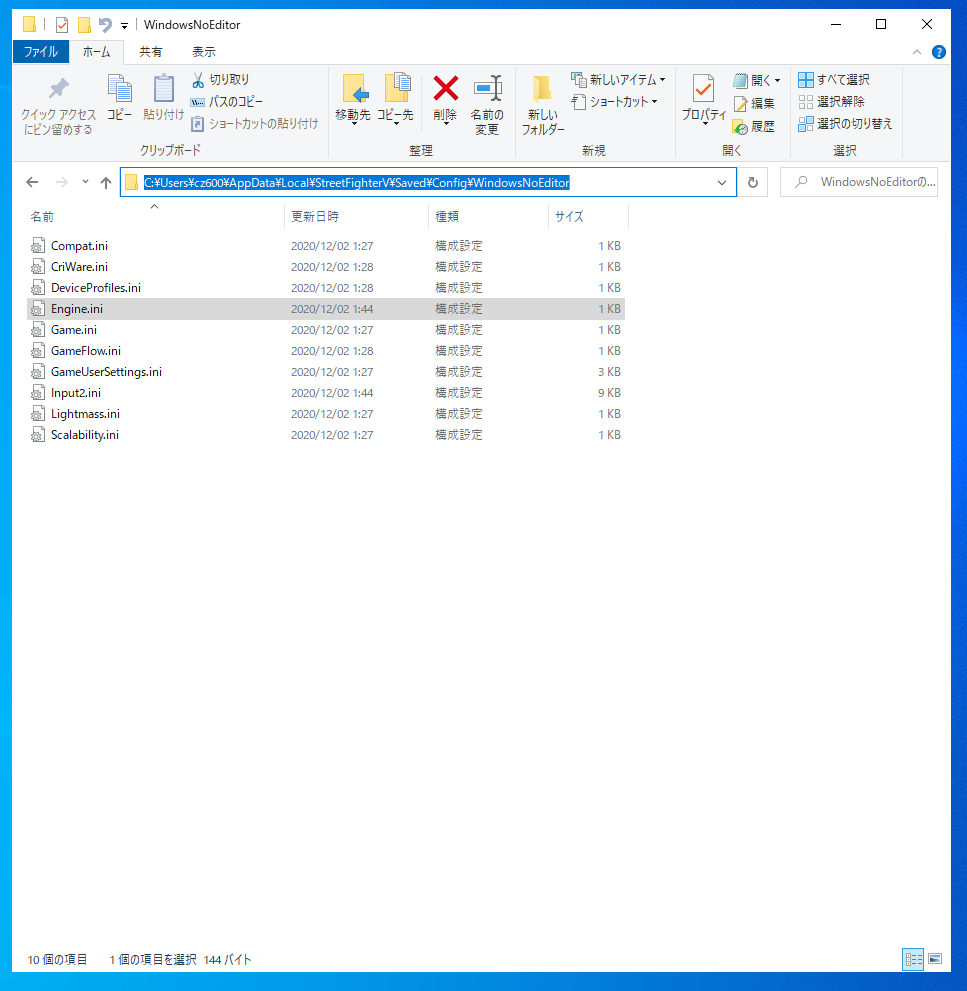Click the Cut (切り取り) scissors item
Viewport: 967px width, 991px height.
(x=221, y=80)
